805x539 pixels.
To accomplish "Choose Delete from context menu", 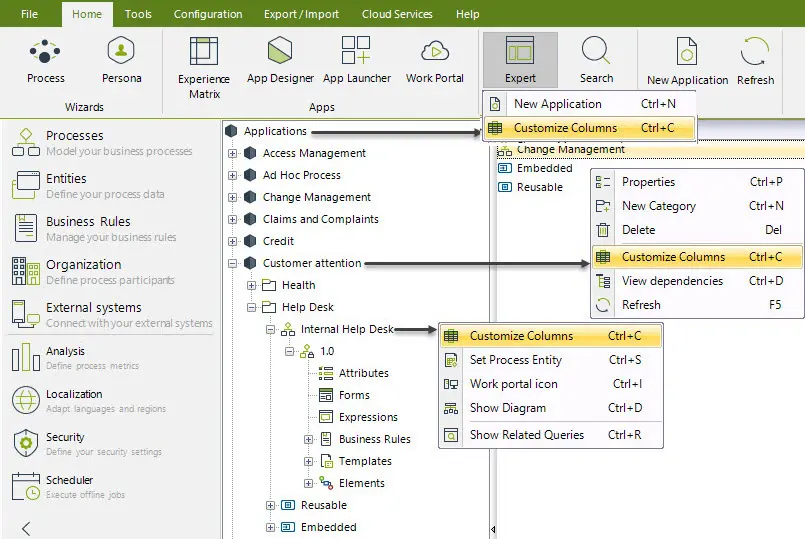I will 697,230.
